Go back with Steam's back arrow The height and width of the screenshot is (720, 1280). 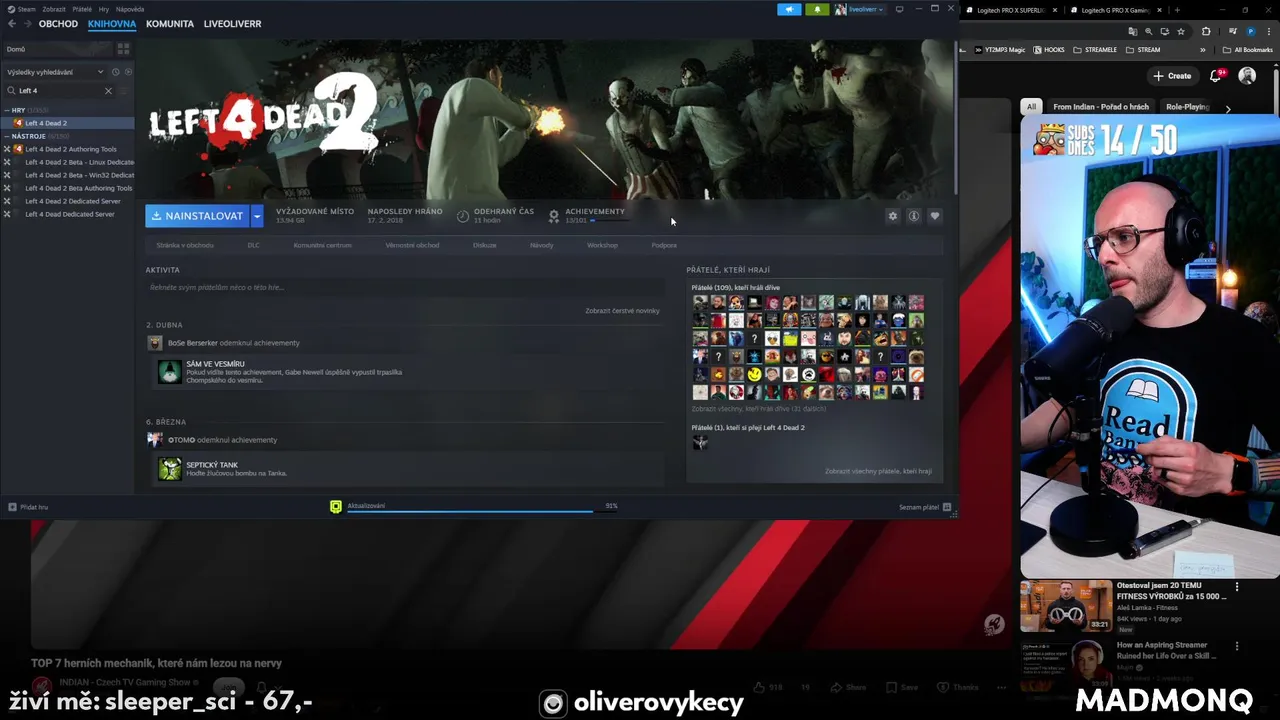[11, 23]
